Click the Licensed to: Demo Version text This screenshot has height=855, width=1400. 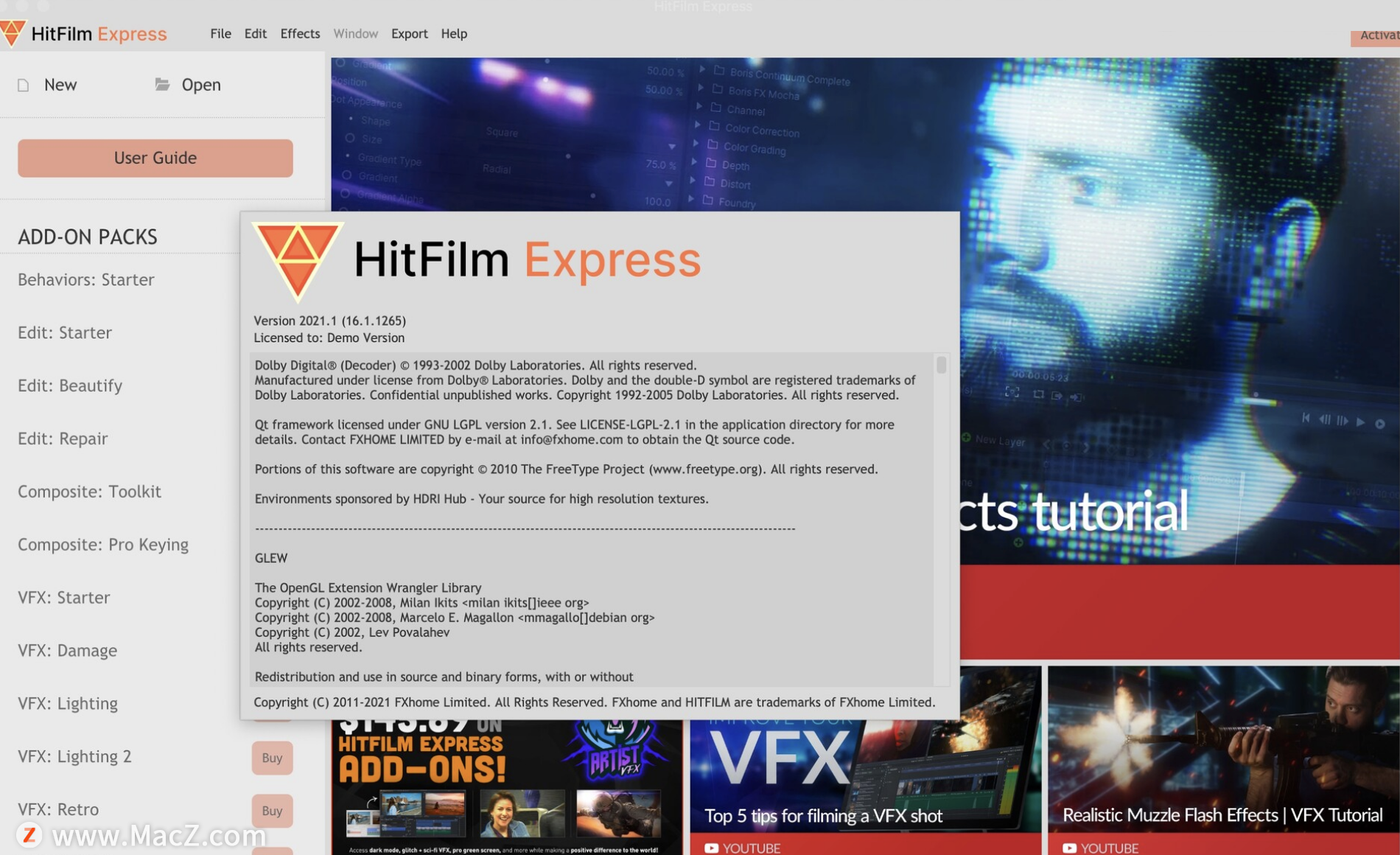[329, 338]
